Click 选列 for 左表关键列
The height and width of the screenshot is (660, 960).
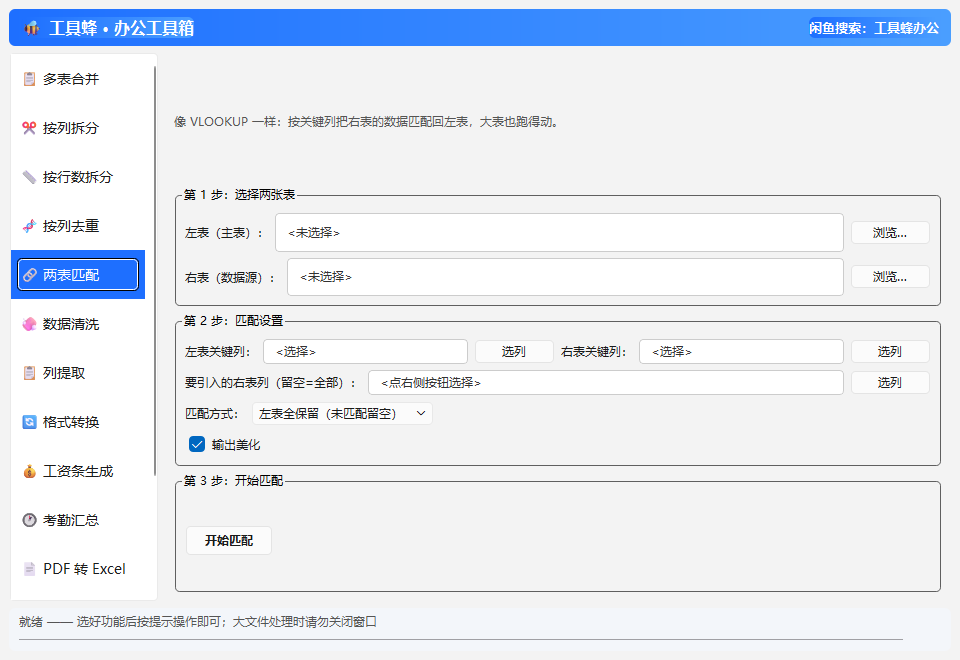514,351
